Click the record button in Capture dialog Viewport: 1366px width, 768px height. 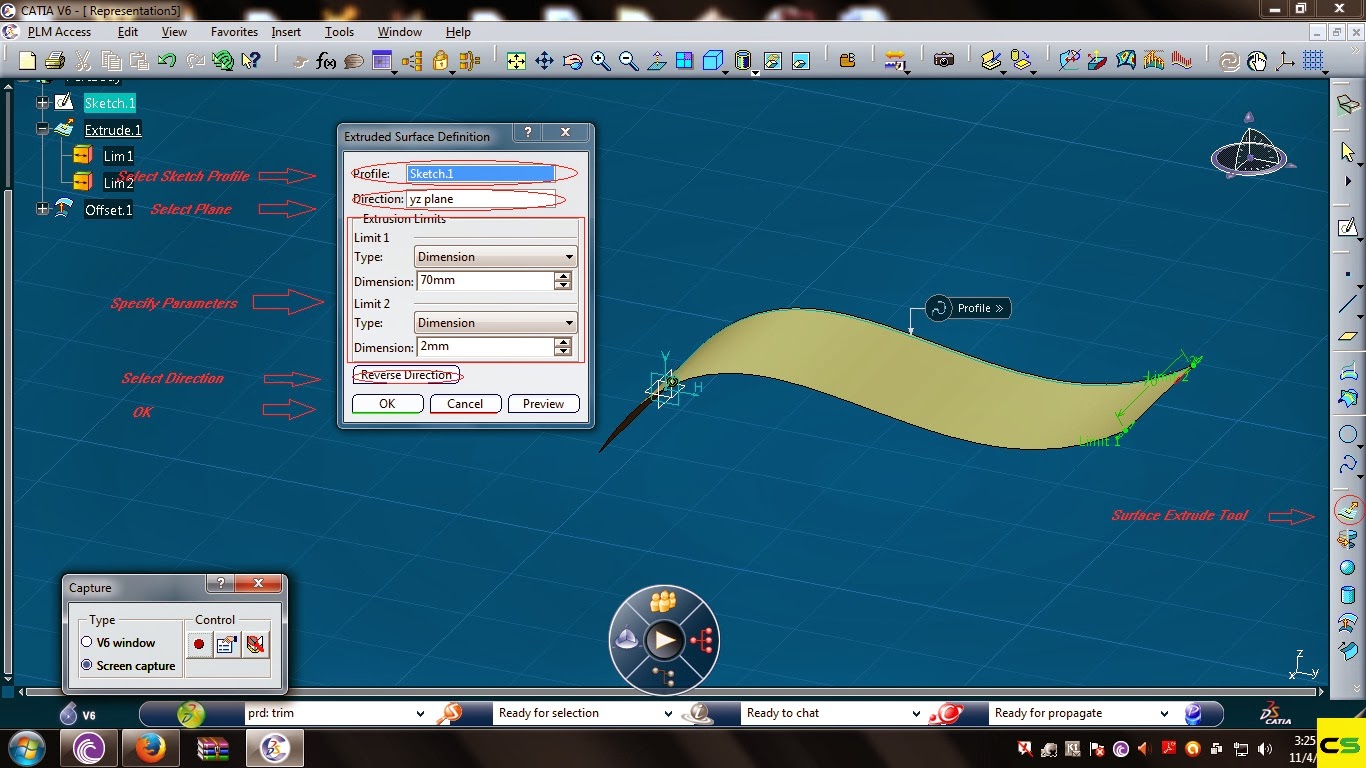(x=199, y=644)
